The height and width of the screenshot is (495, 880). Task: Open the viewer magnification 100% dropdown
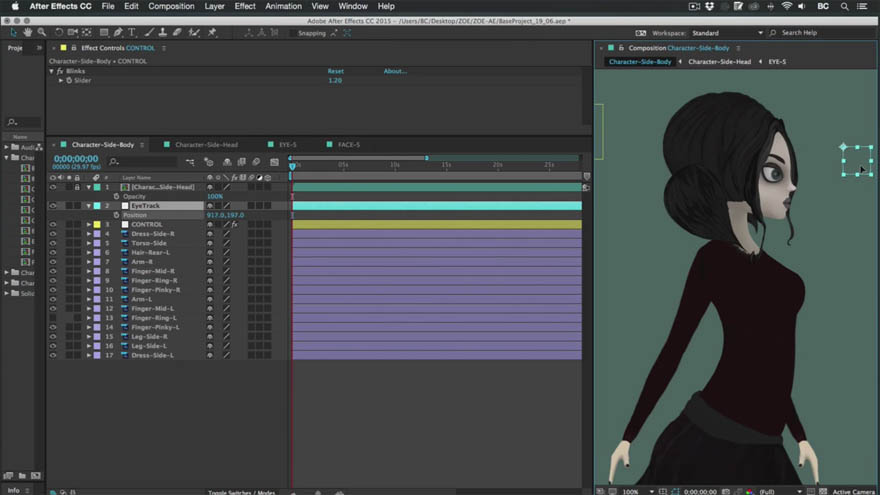click(638, 491)
